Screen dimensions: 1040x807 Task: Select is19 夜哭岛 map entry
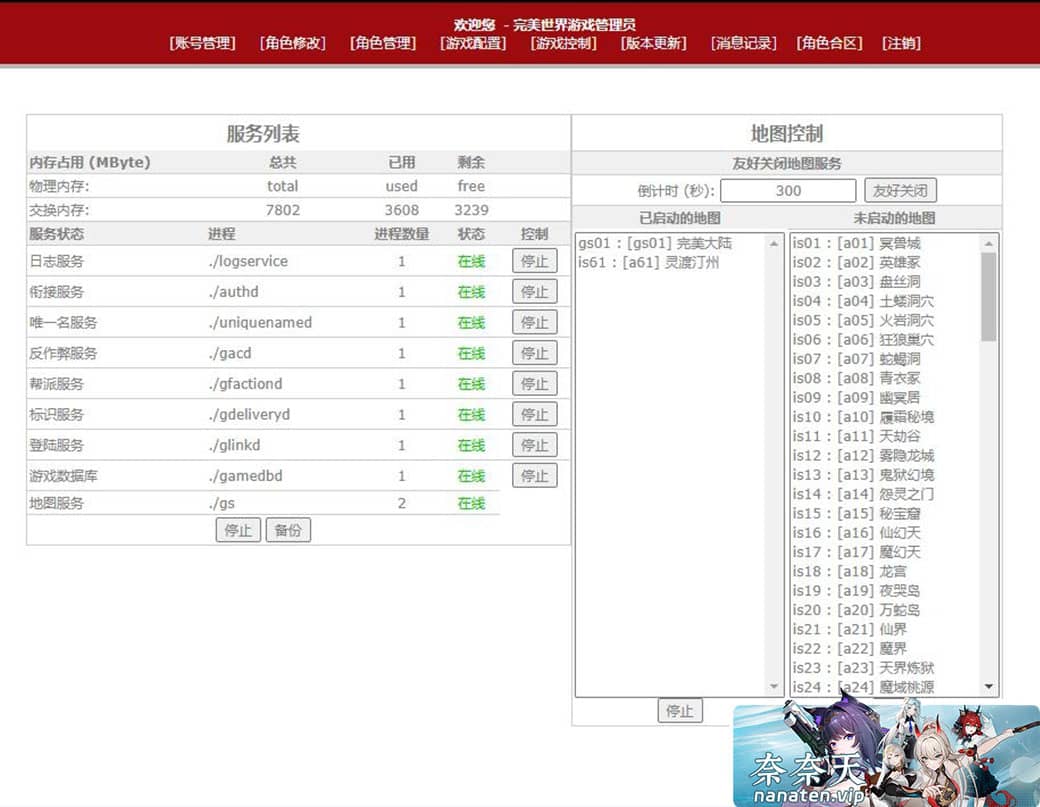coord(885,590)
